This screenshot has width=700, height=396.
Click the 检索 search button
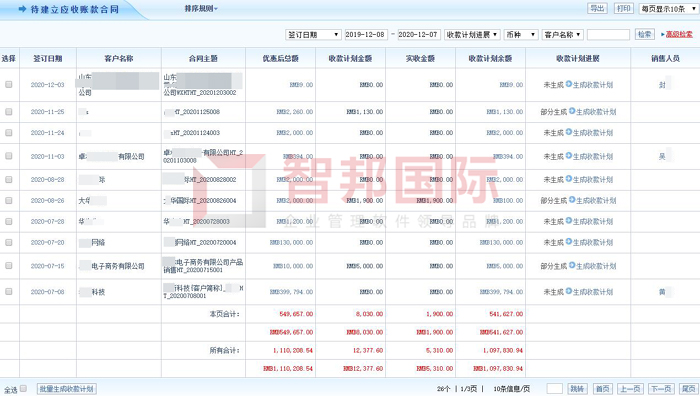(645, 34)
